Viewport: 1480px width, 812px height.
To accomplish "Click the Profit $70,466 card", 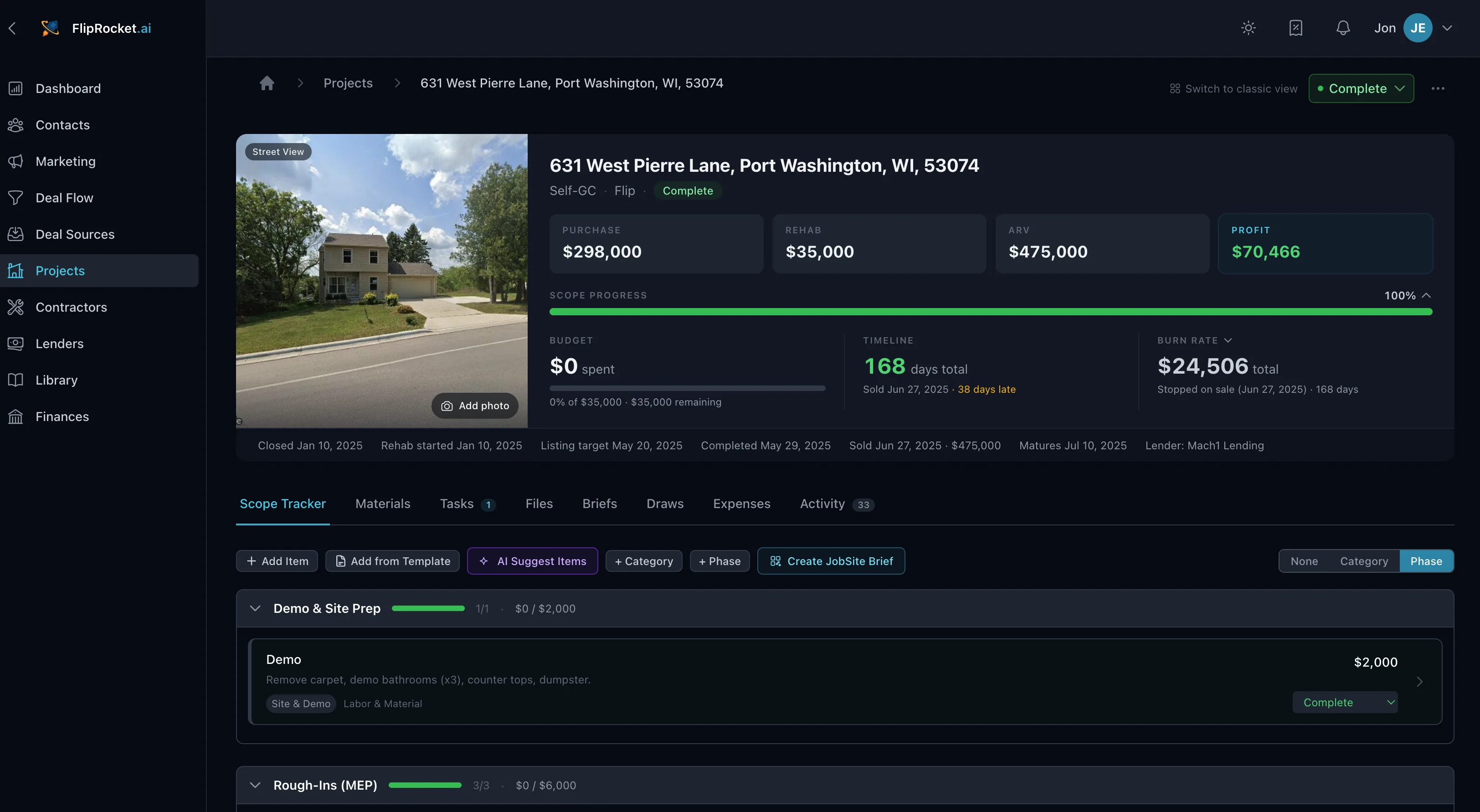I will pyautogui.click(x=1325, y=244).
